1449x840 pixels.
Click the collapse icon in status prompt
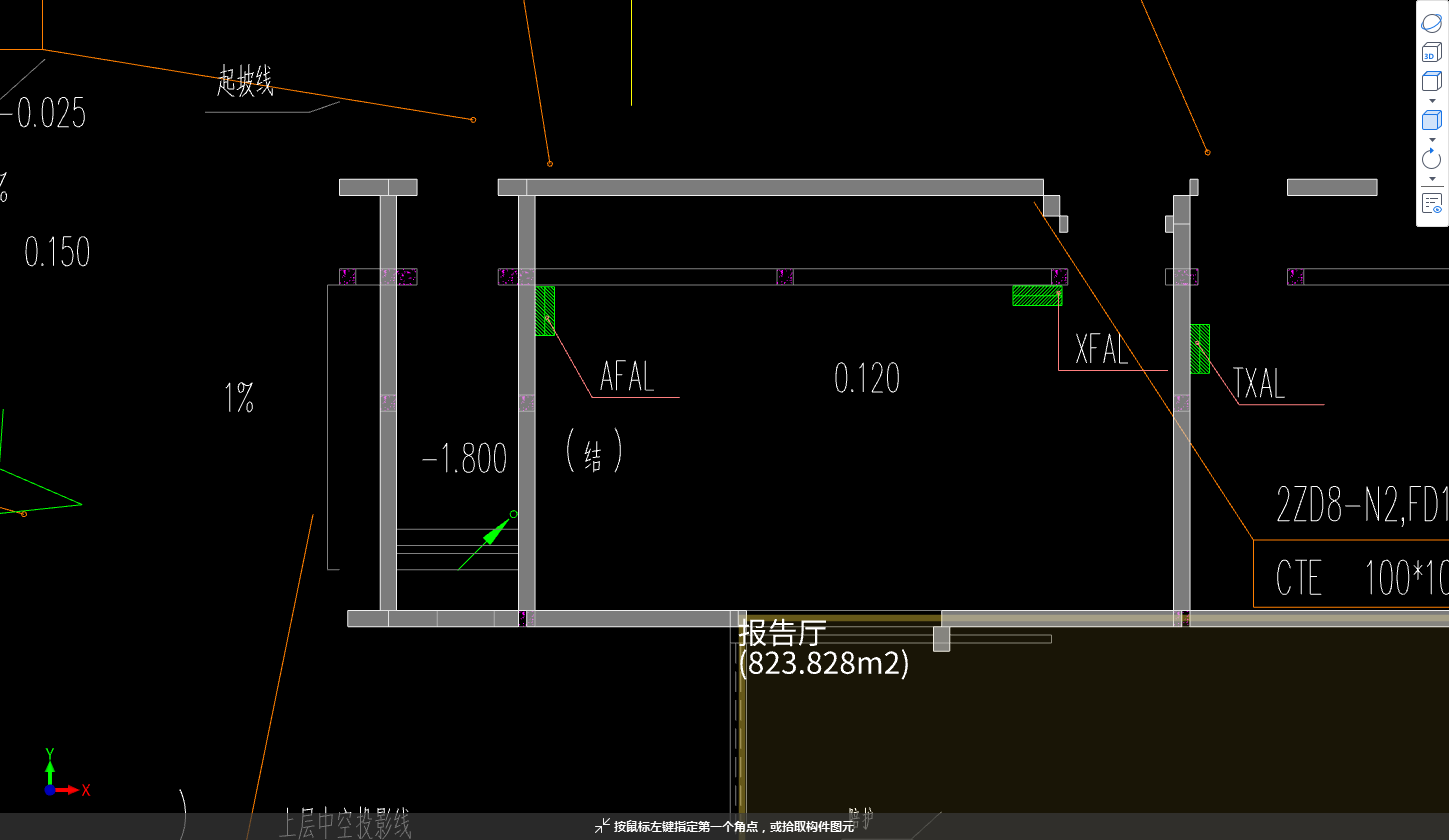coord(602,826)
